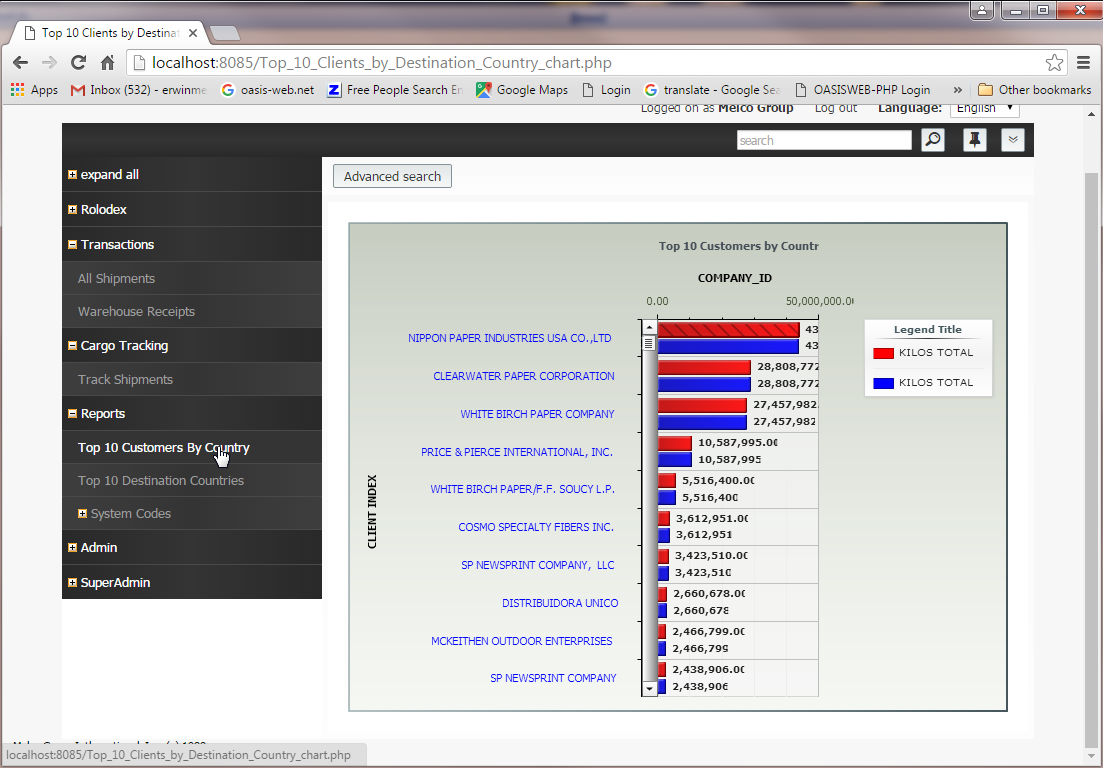Open the Free People Search bookmark
Image resolution: width=1103 pixels, height=768 pixels.
[x=395, y=89]
